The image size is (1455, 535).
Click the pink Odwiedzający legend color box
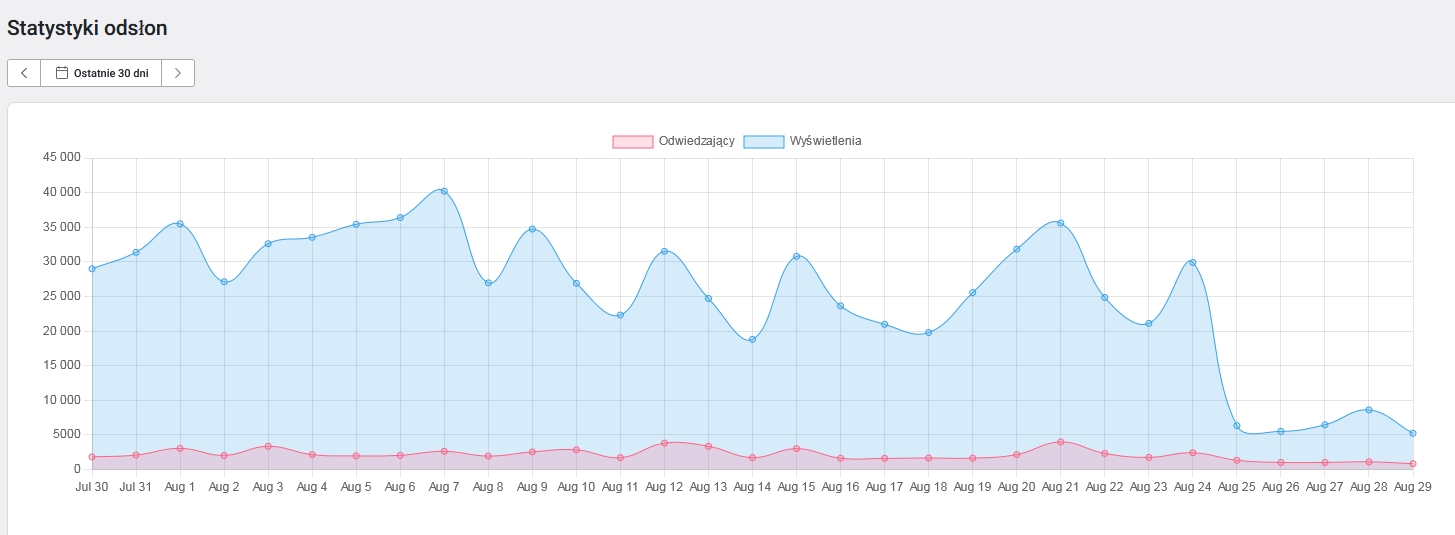coord(632,141)
